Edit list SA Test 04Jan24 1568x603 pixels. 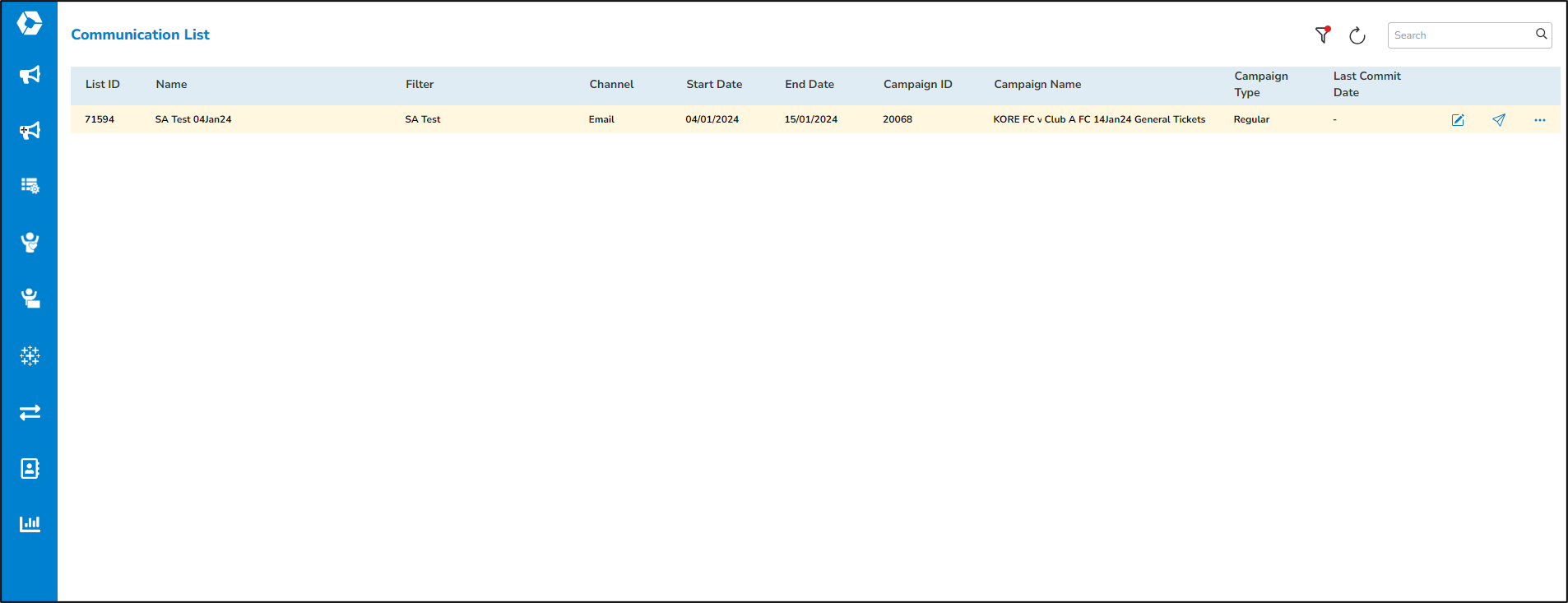pyautogui.click(x=1458, y=120)
